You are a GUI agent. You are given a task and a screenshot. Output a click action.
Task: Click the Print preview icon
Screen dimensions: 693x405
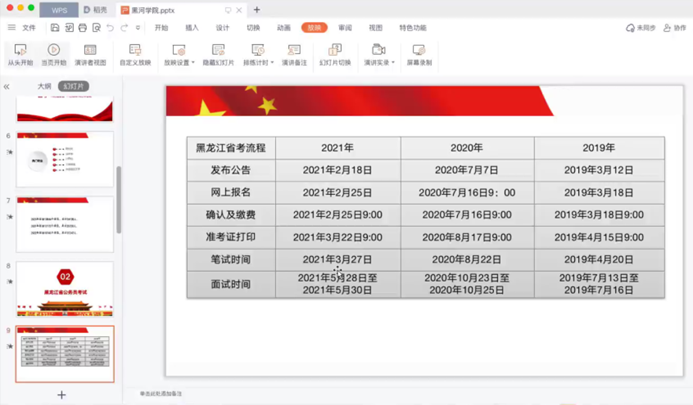96,28
